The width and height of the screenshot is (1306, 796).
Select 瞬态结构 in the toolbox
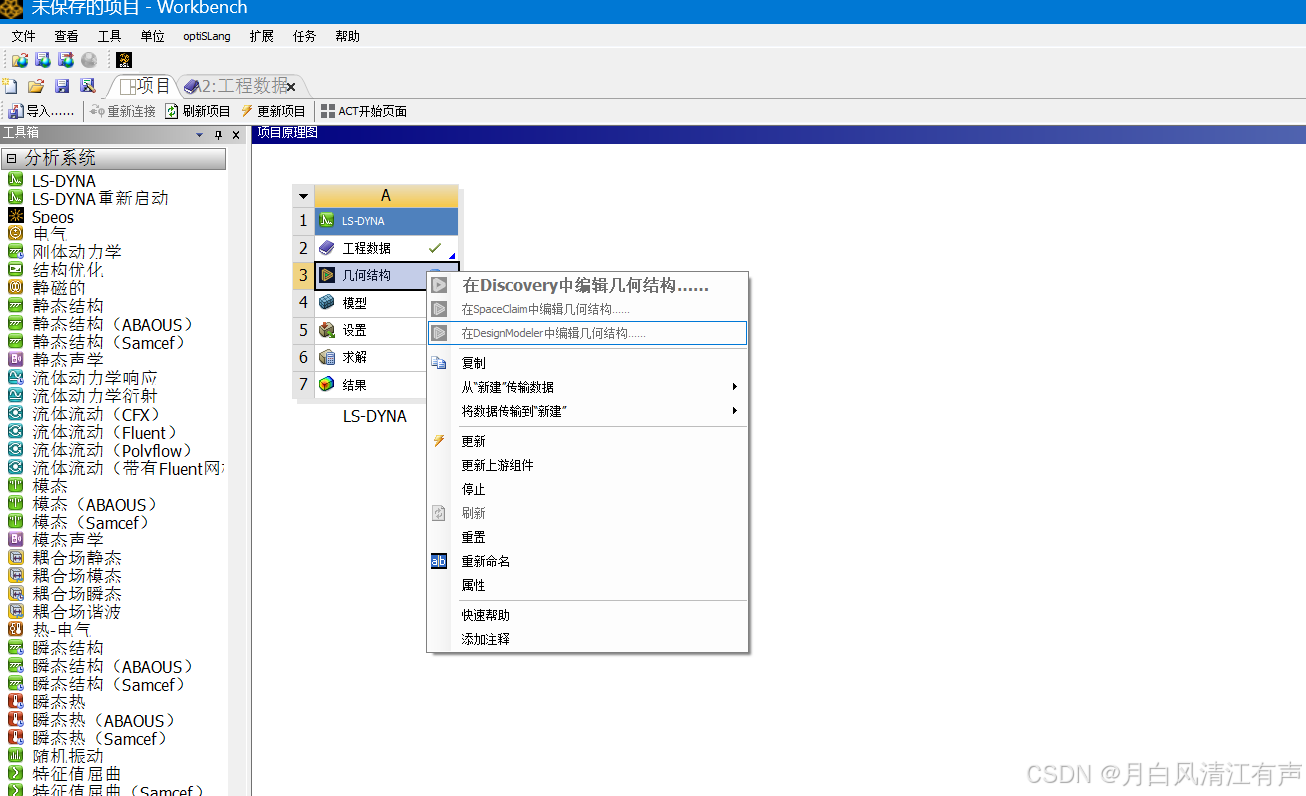(x=68, y=648)
